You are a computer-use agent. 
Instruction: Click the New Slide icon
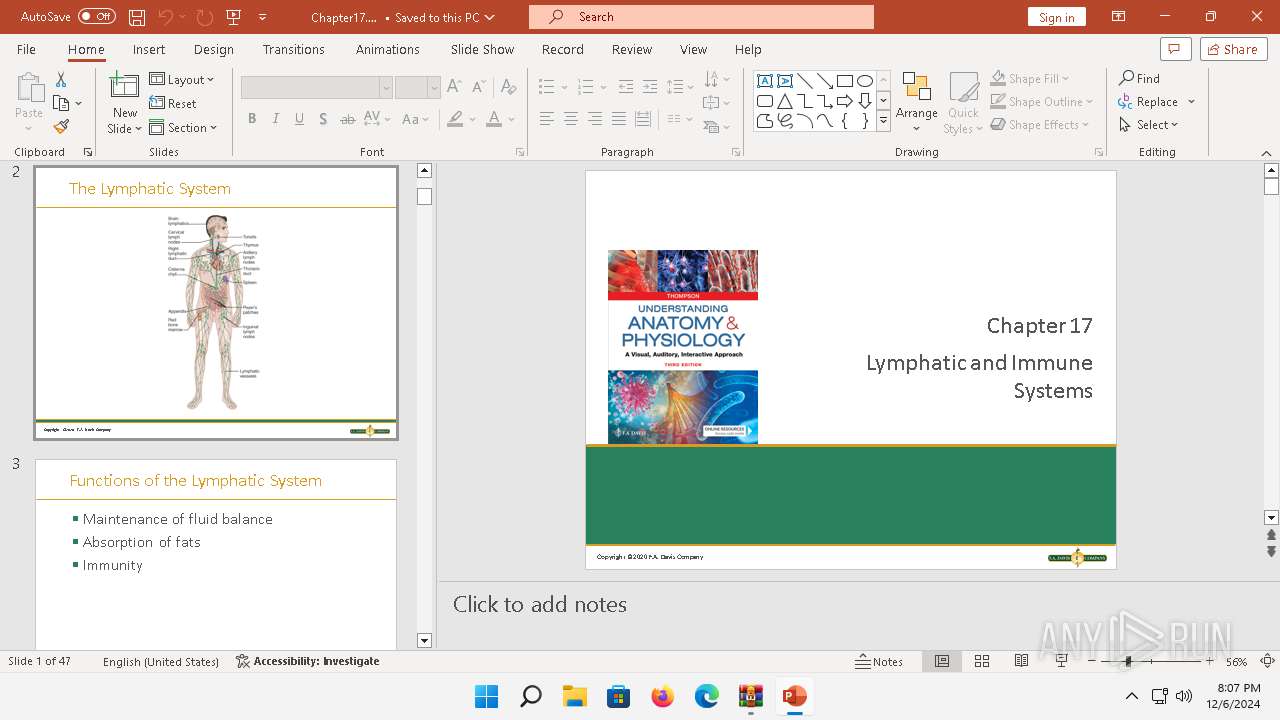[124, 88]
